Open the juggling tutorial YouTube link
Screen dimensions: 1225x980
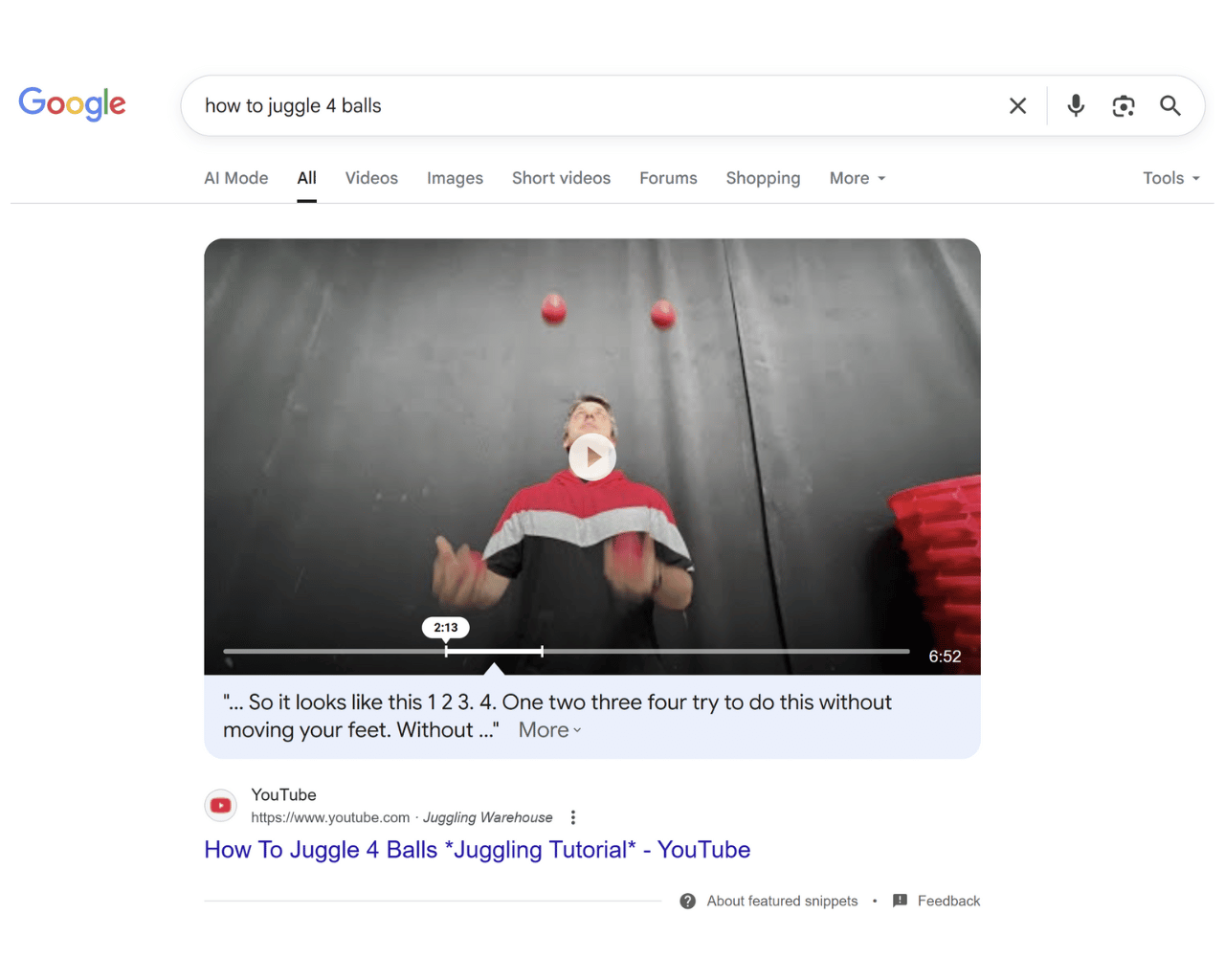477,850
